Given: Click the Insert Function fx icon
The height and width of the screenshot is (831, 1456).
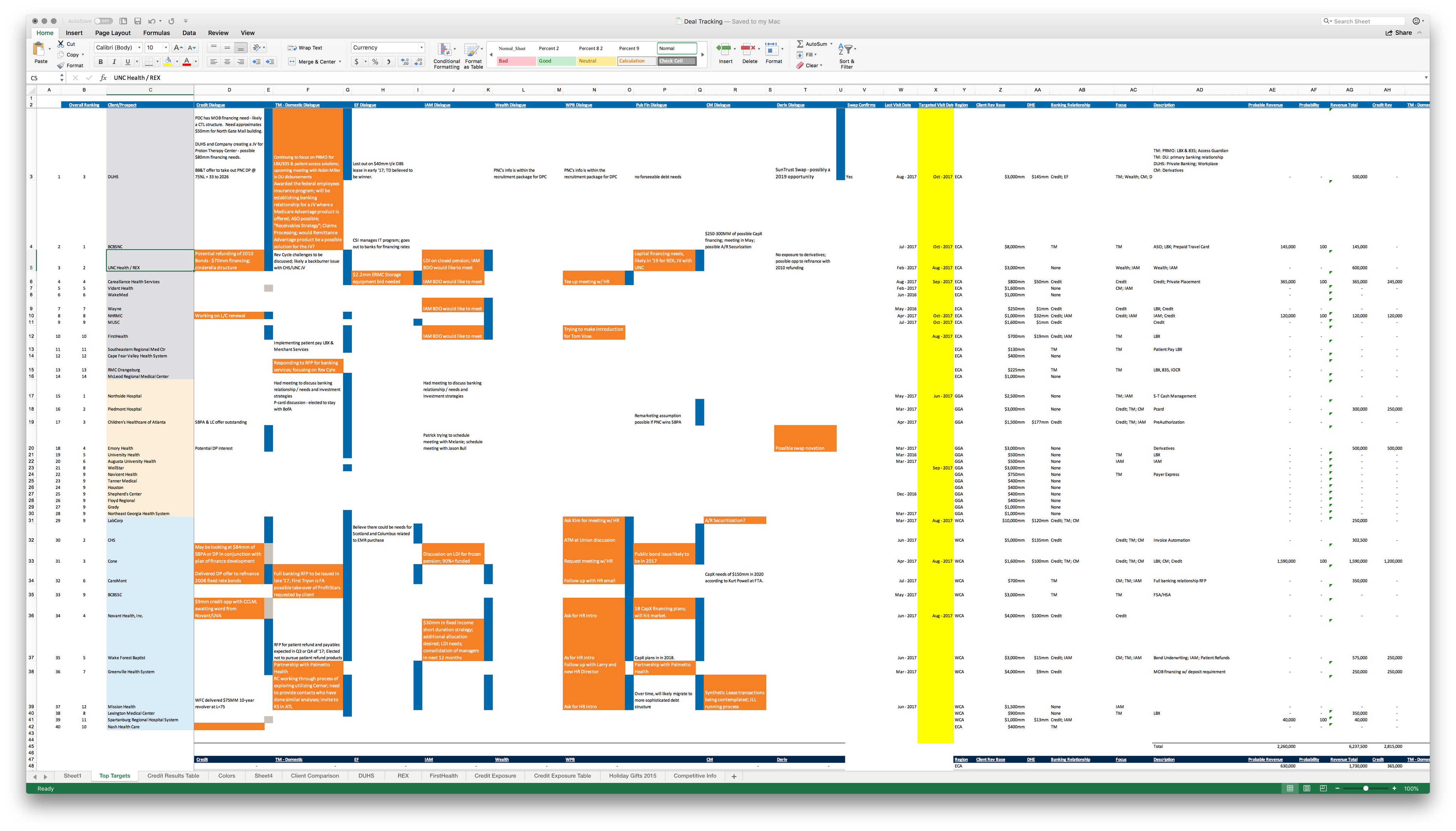Looking at the screenshot, I should 103,77.
